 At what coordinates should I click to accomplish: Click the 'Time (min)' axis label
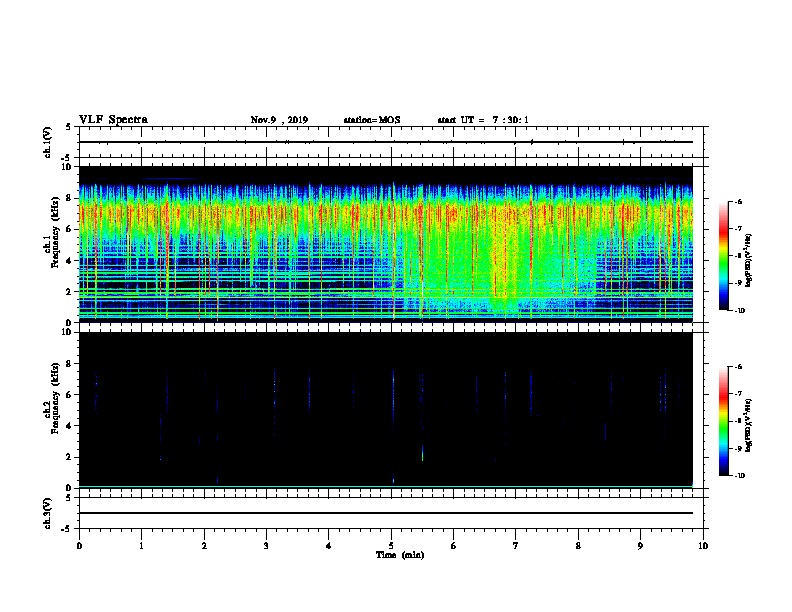point(400,555)
